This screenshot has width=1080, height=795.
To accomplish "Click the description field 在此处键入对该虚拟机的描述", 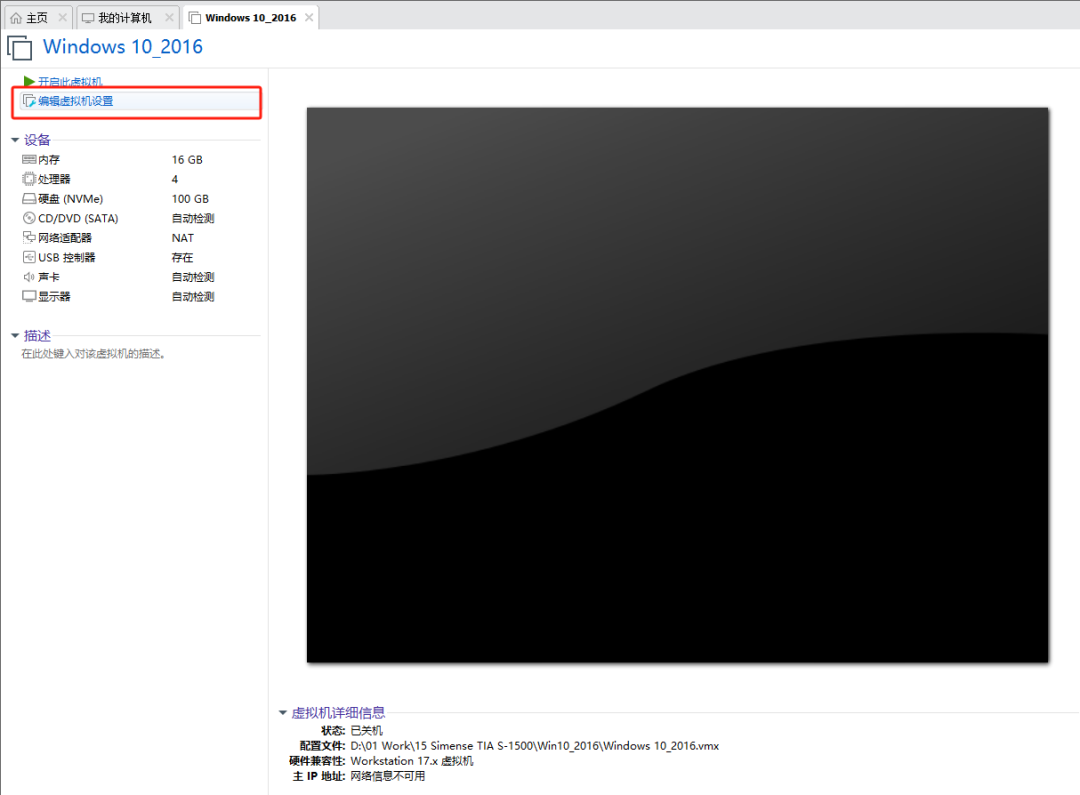I will tap(93, 353).
